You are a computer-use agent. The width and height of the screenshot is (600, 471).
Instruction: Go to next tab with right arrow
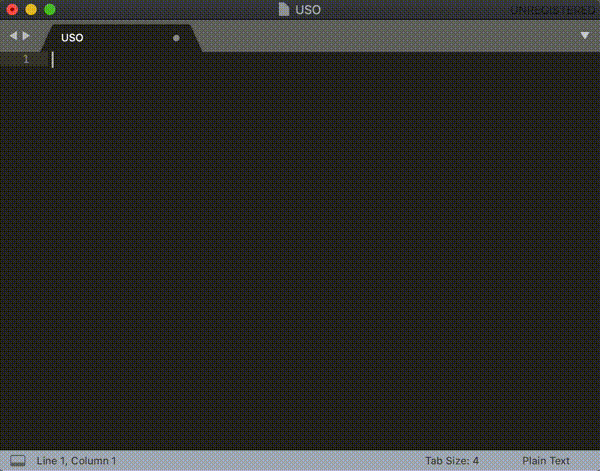[26, 36]
